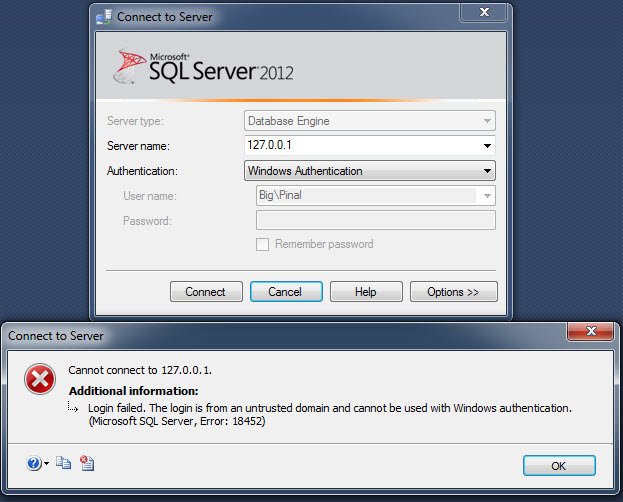Close the SQL Server connect dialog
This screenshot has width=623, height=502.
(484, 13)
